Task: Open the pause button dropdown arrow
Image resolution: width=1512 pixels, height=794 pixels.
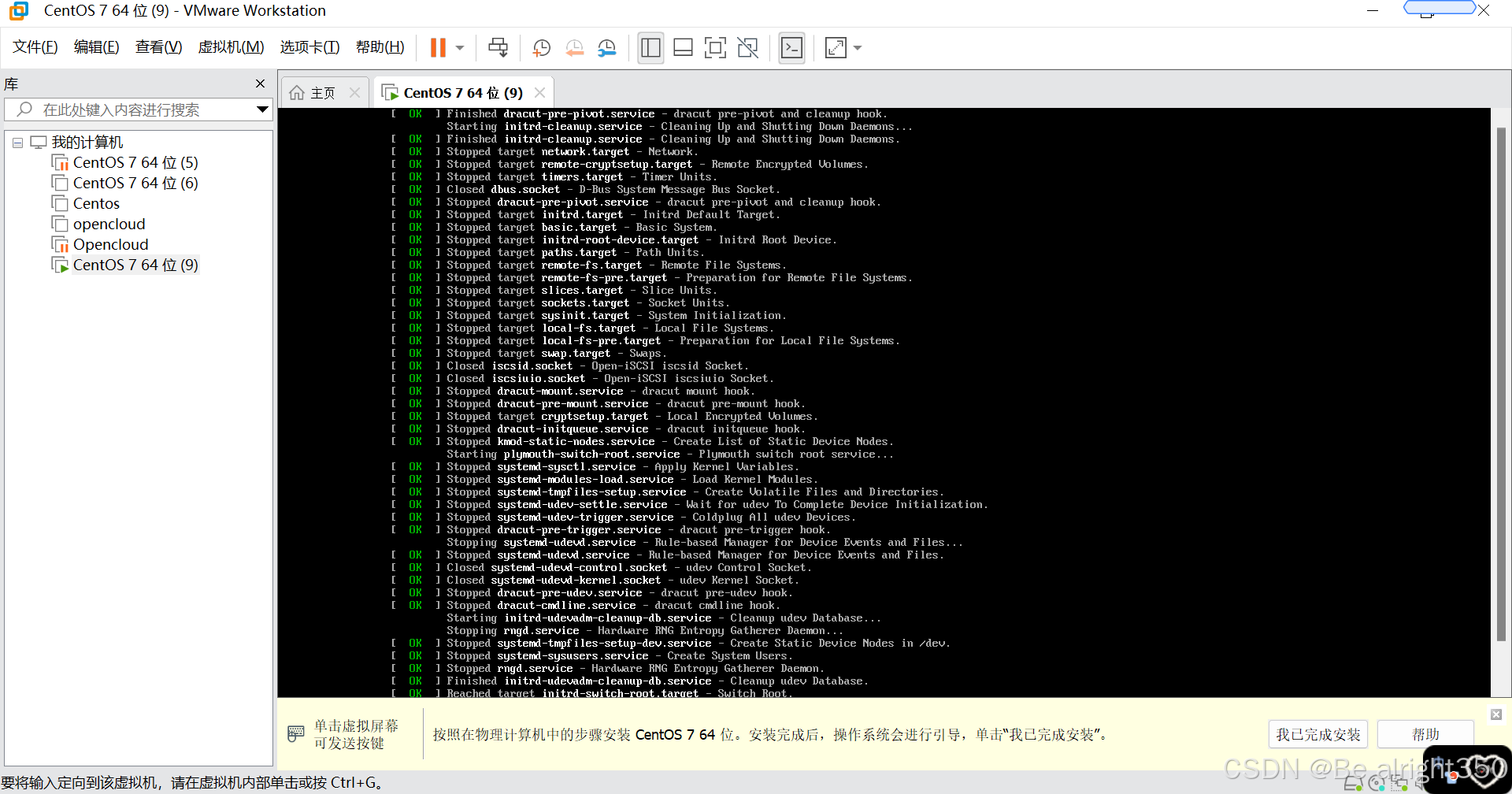Action: [460, 47]
